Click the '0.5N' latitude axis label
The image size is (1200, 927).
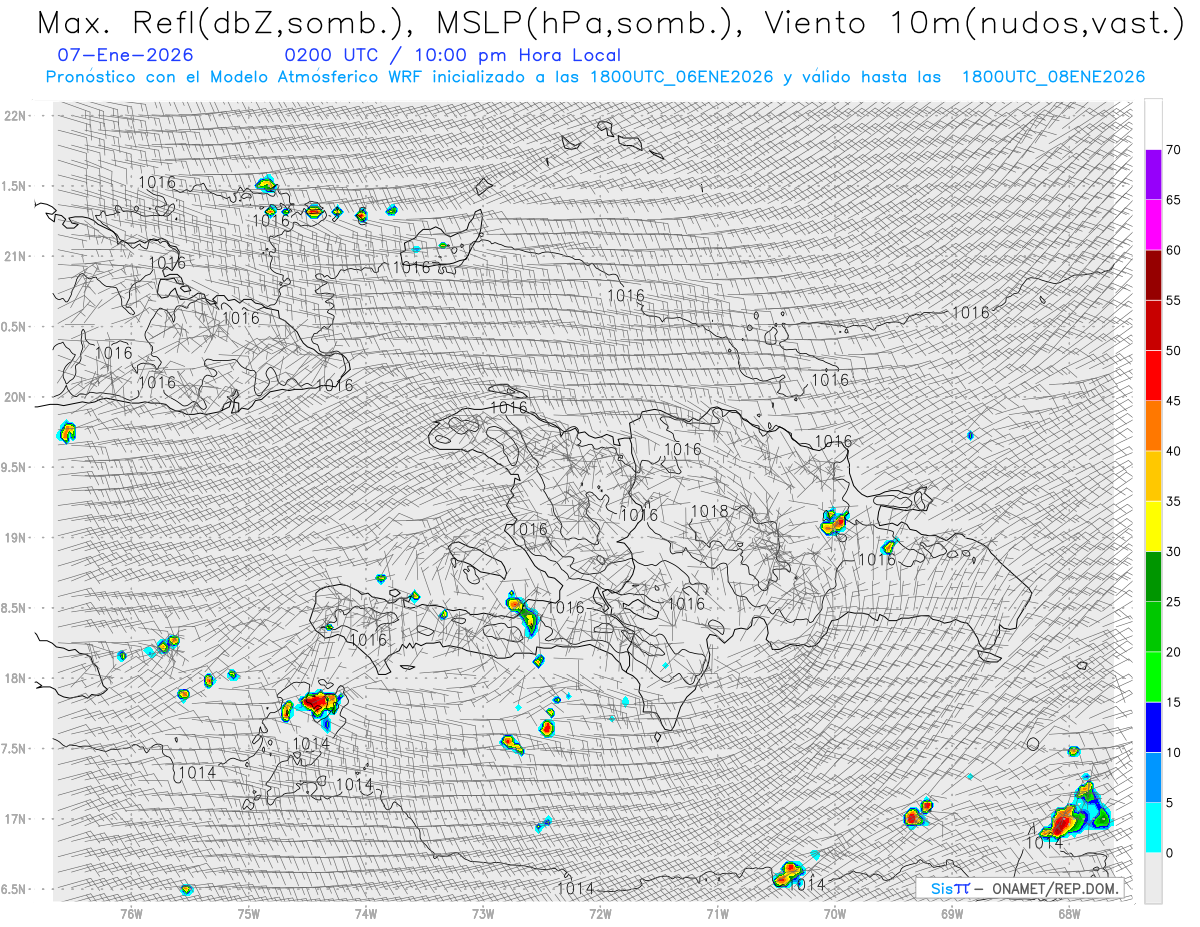click(x=13, y=327)
